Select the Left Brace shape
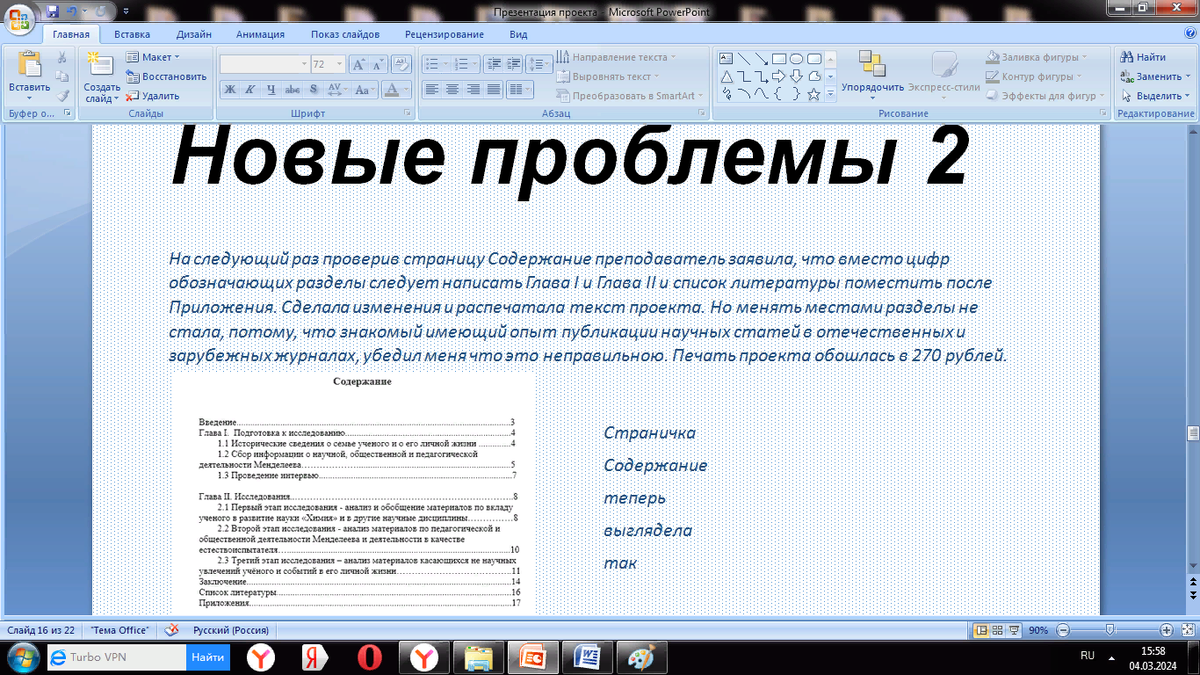This screenshot has width=1200, height=675. click(779, 94)
